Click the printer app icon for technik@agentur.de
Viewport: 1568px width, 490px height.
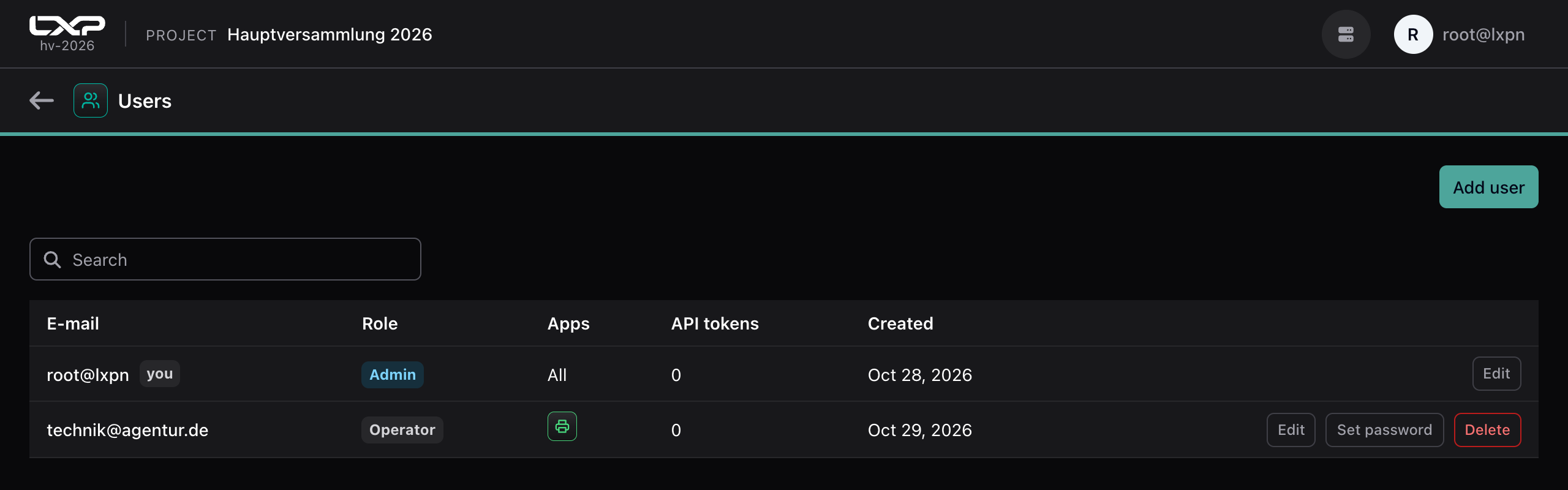562,426
